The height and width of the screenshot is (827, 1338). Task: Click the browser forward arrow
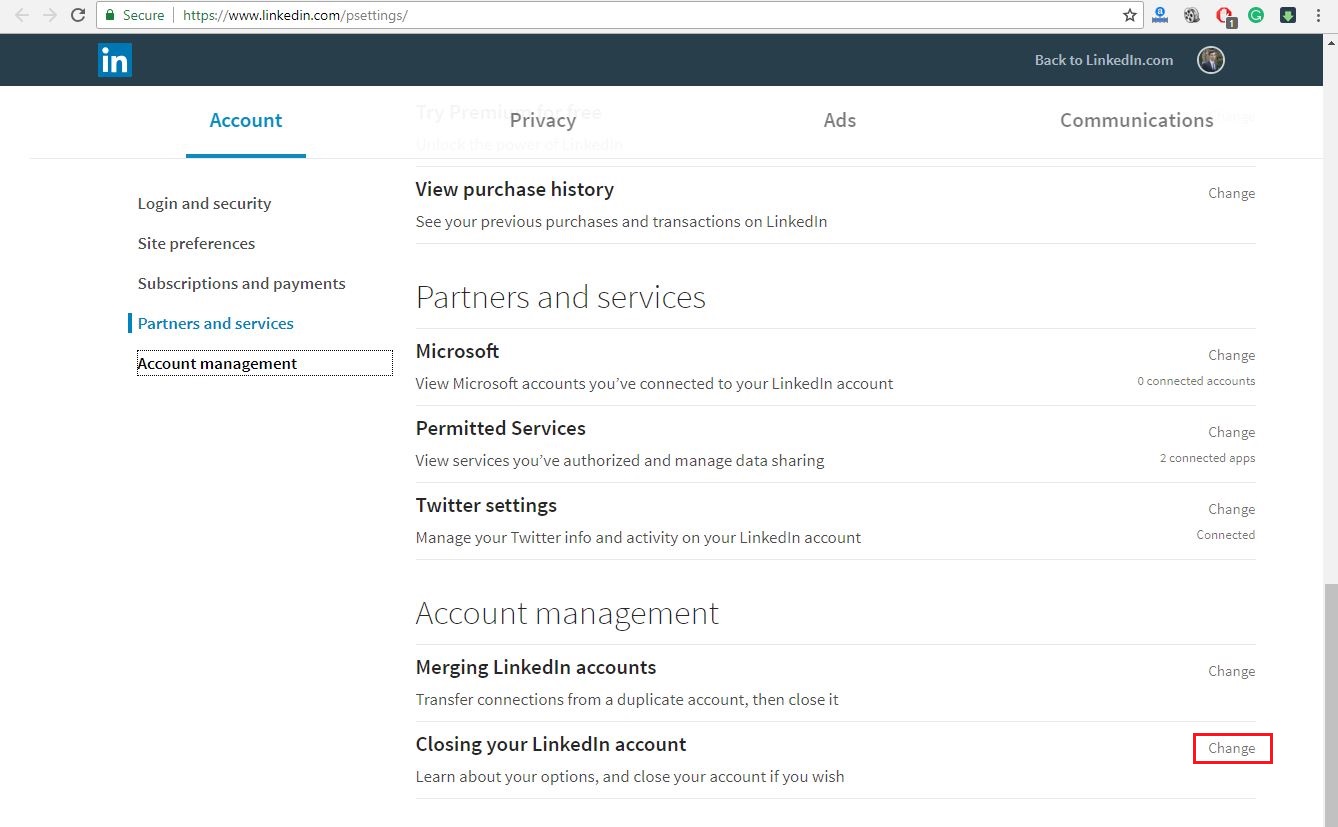49,16
